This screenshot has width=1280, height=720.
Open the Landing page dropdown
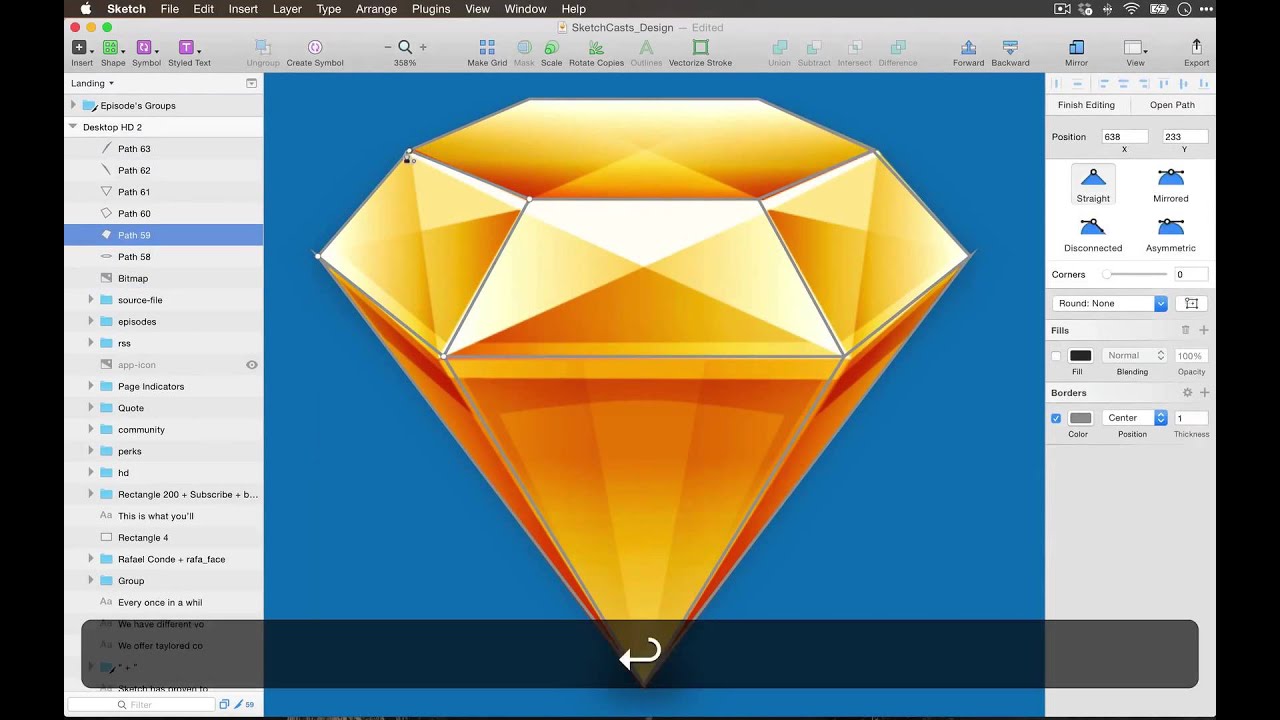click(92, 84)
